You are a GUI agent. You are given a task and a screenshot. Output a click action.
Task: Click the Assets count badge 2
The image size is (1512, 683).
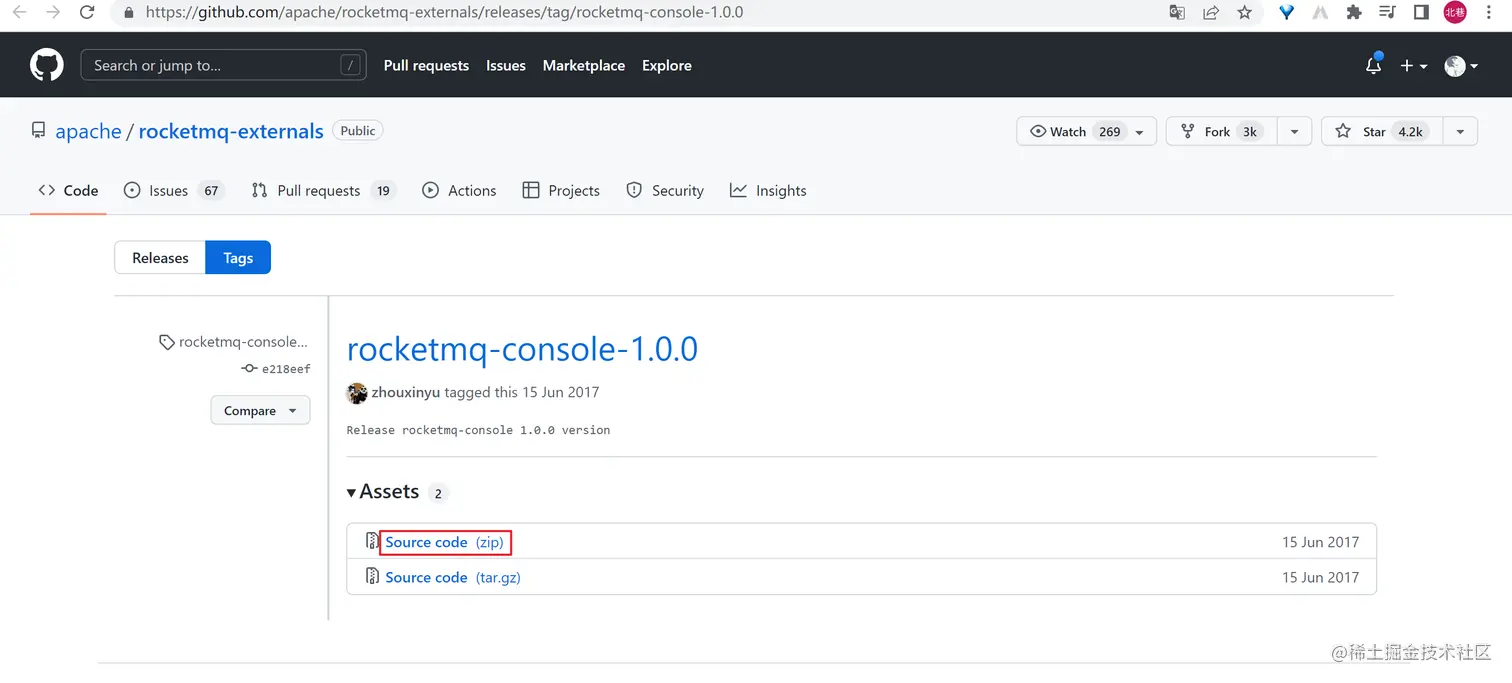pyautogui.click(x=438, y=493)
